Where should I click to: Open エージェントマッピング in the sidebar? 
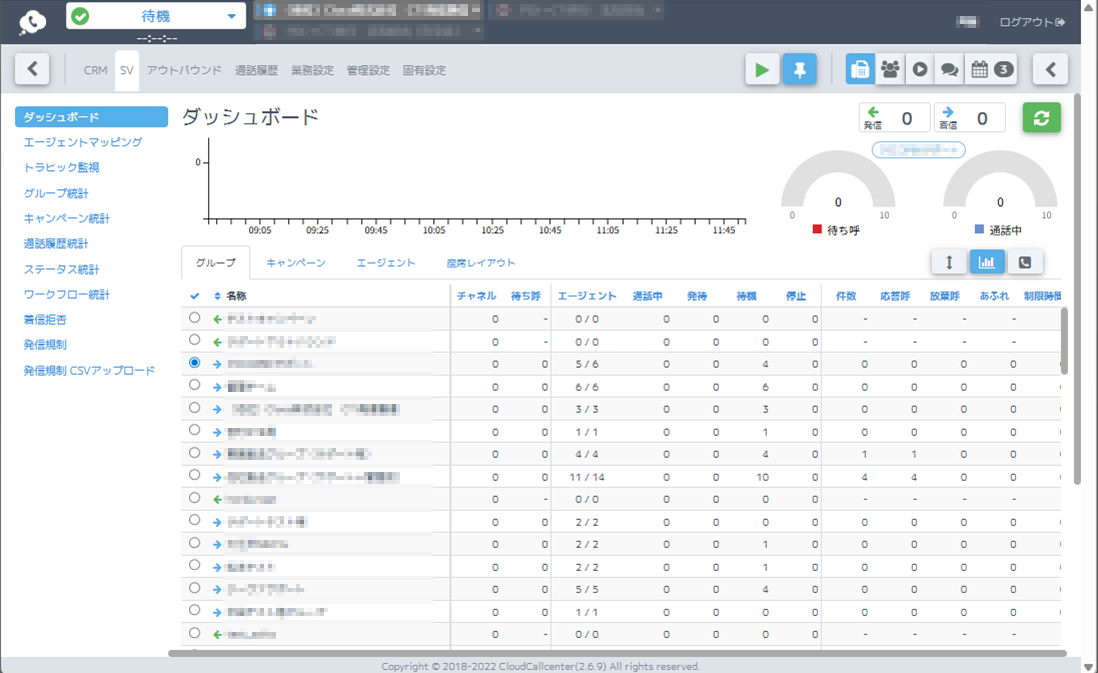coord(83,142)
